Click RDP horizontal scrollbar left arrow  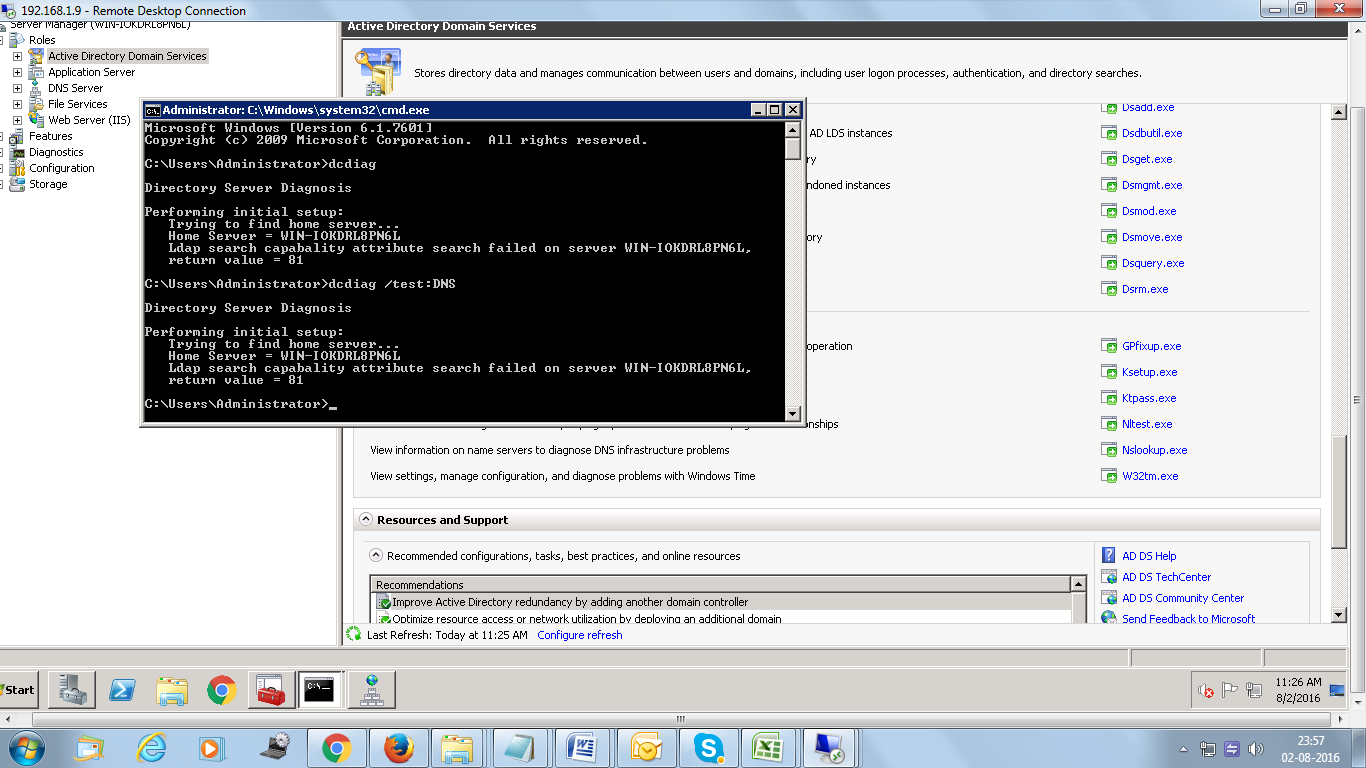point(8,719)
